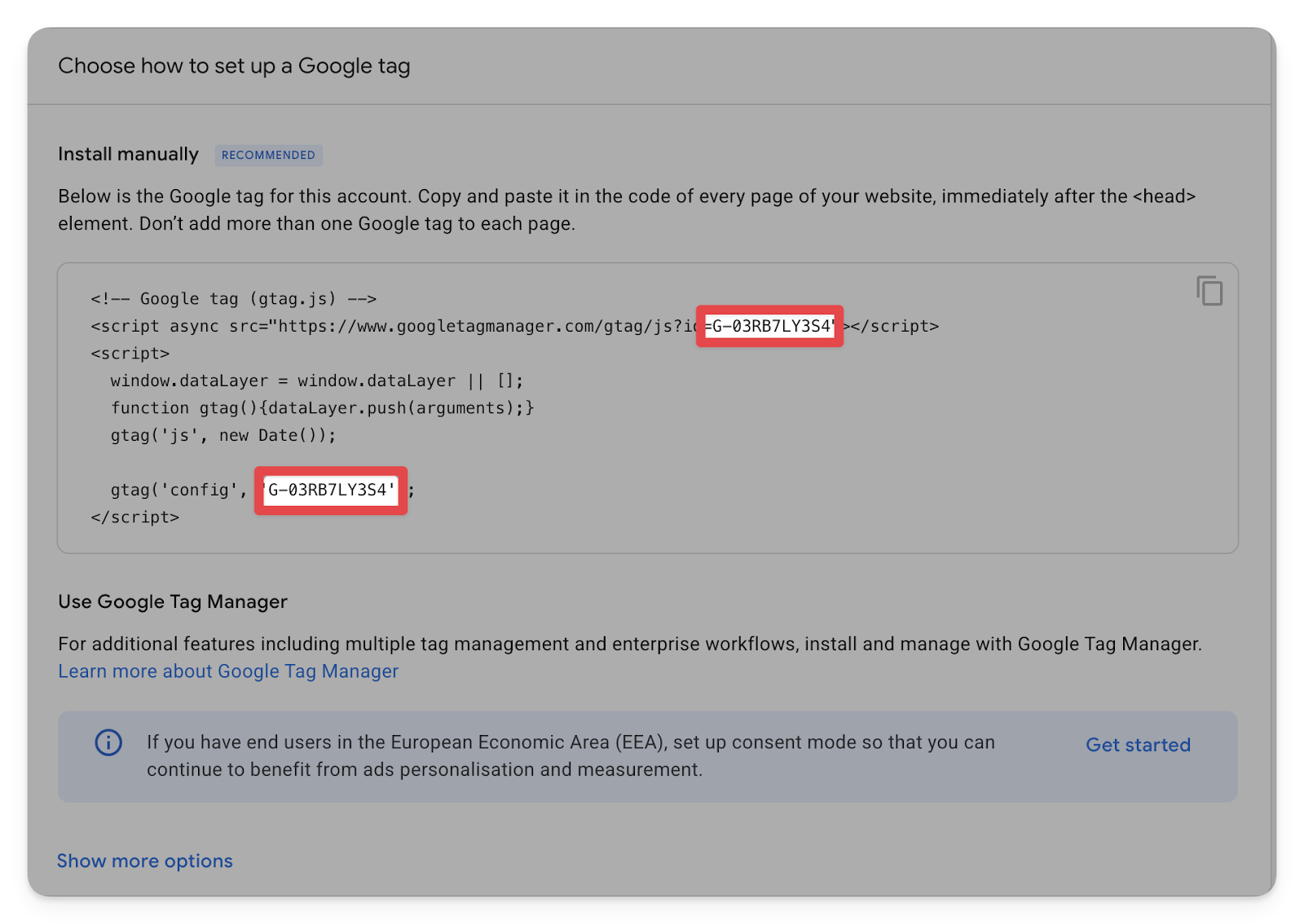Expand Show more options

pyautogui.click(x=144, y=861)
